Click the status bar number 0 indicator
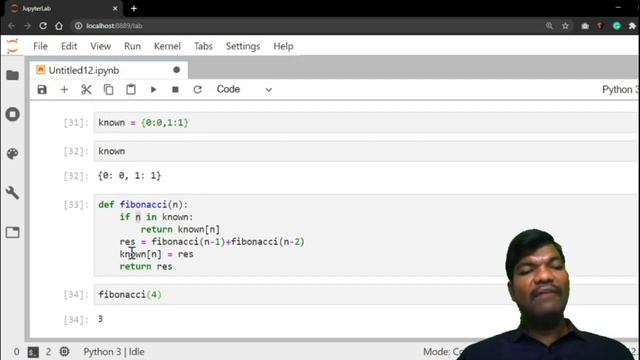The image size is (640, 360). click(16, 351)
